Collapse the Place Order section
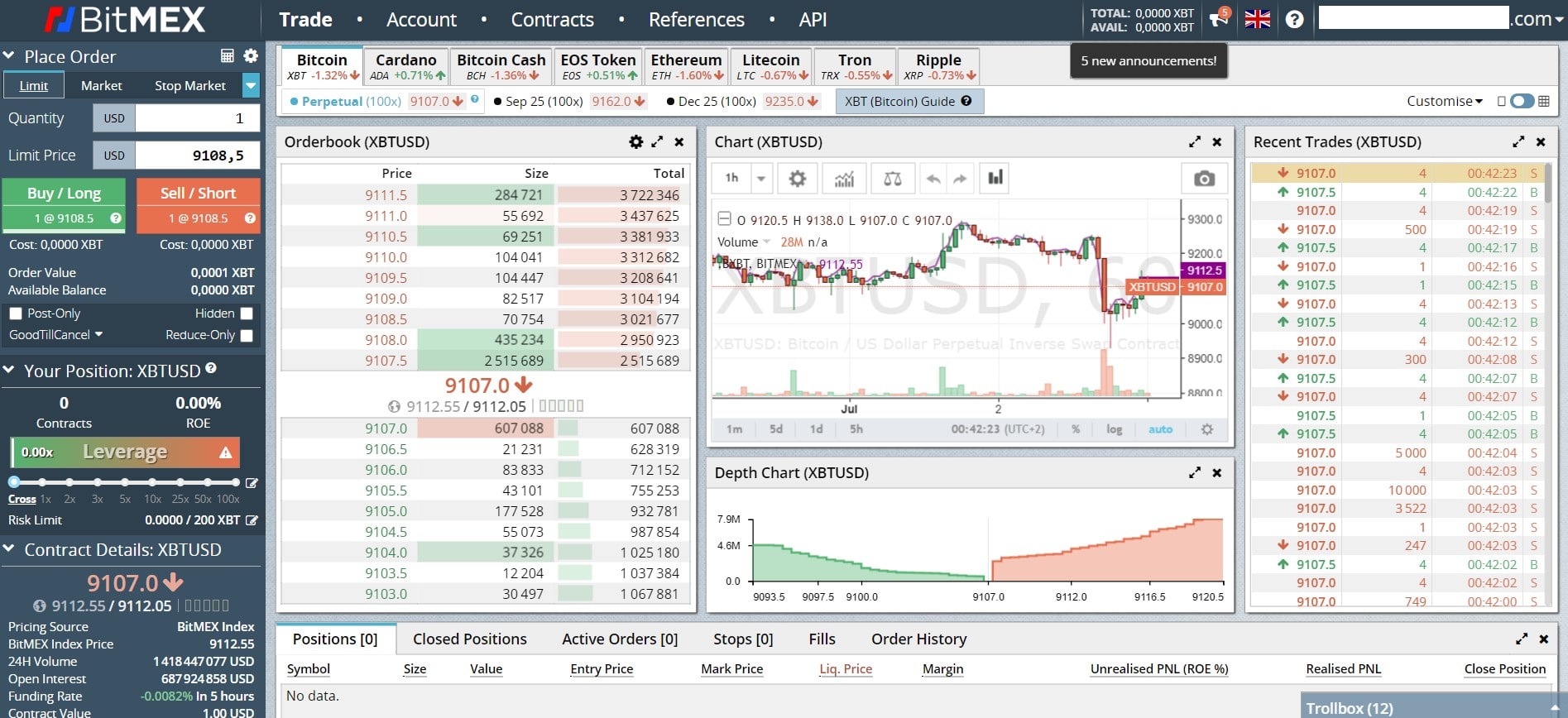 tap(9, 55)
